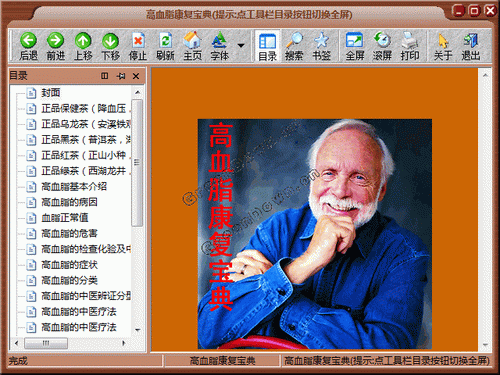Pin the 目录 panel with pushpin icon
This screenshot has width=500, height=375.
point(121,76)
